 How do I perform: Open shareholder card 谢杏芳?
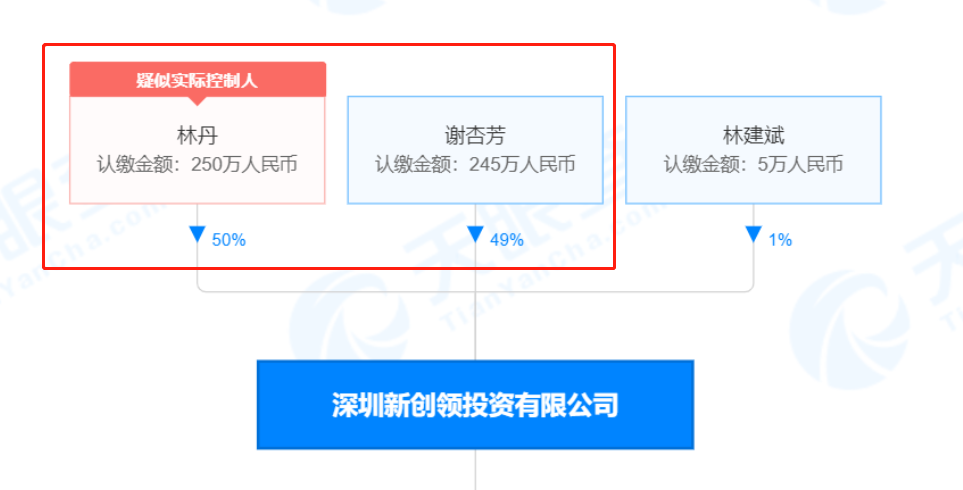pos(475,150)
